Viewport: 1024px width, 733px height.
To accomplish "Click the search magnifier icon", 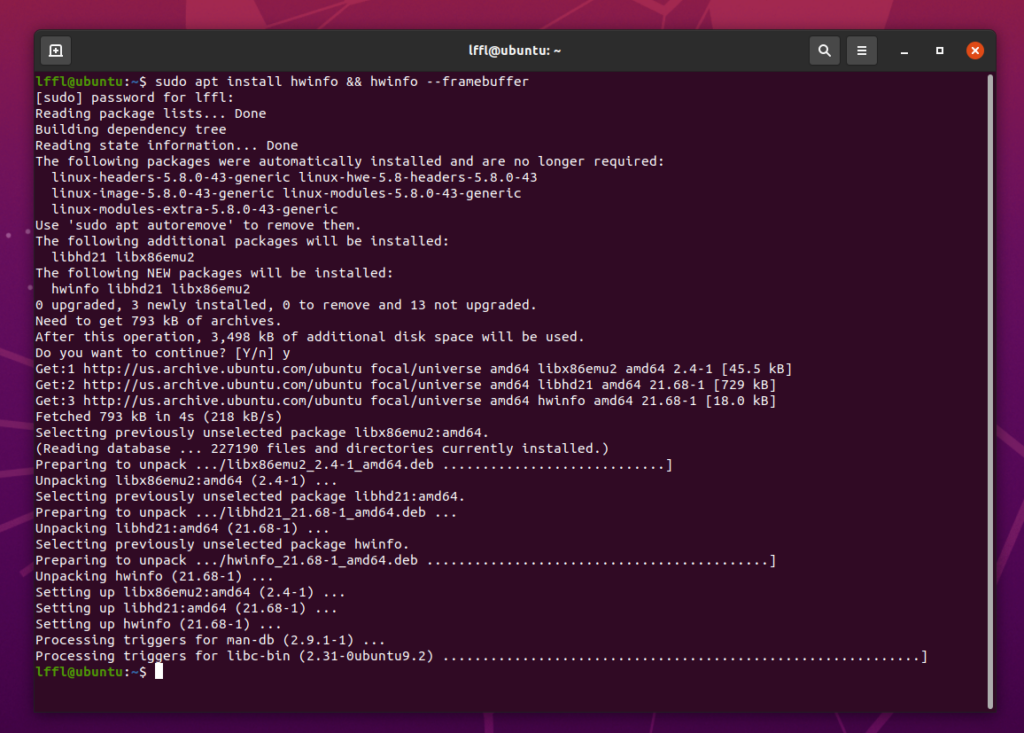I will 824,50.
